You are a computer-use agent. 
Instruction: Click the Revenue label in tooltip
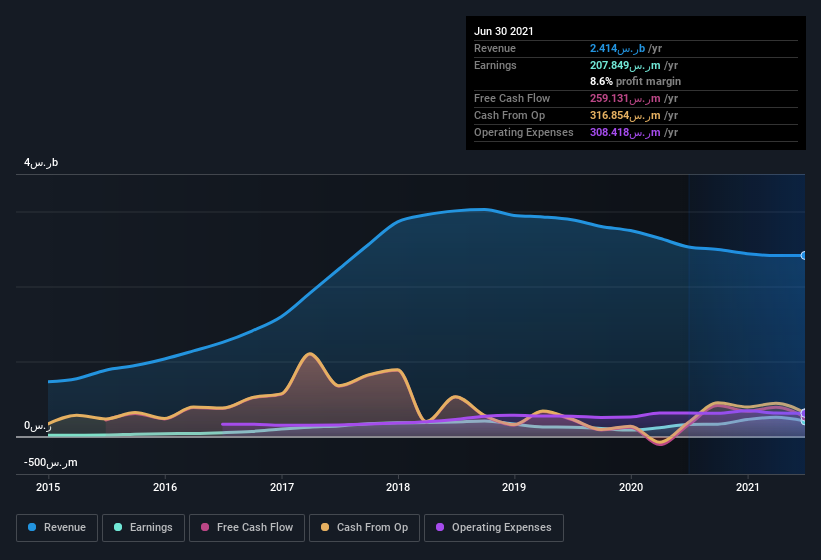tap(495, 49)
